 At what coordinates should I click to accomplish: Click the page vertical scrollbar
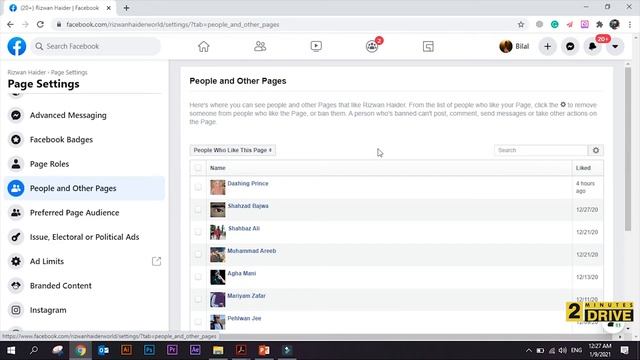click(x=628, y=149)
